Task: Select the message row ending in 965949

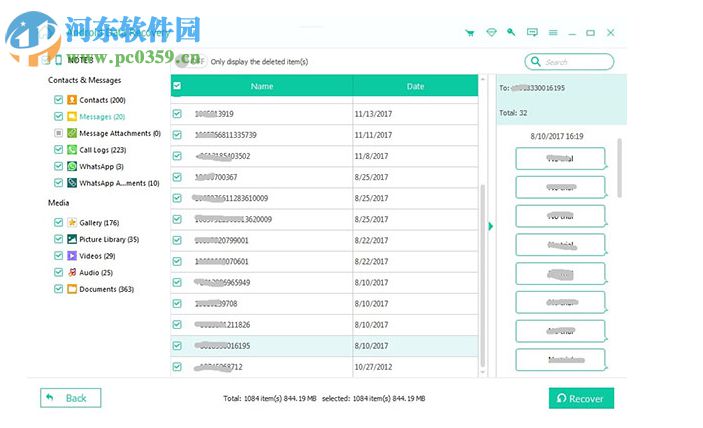Action: pos(324,282)
